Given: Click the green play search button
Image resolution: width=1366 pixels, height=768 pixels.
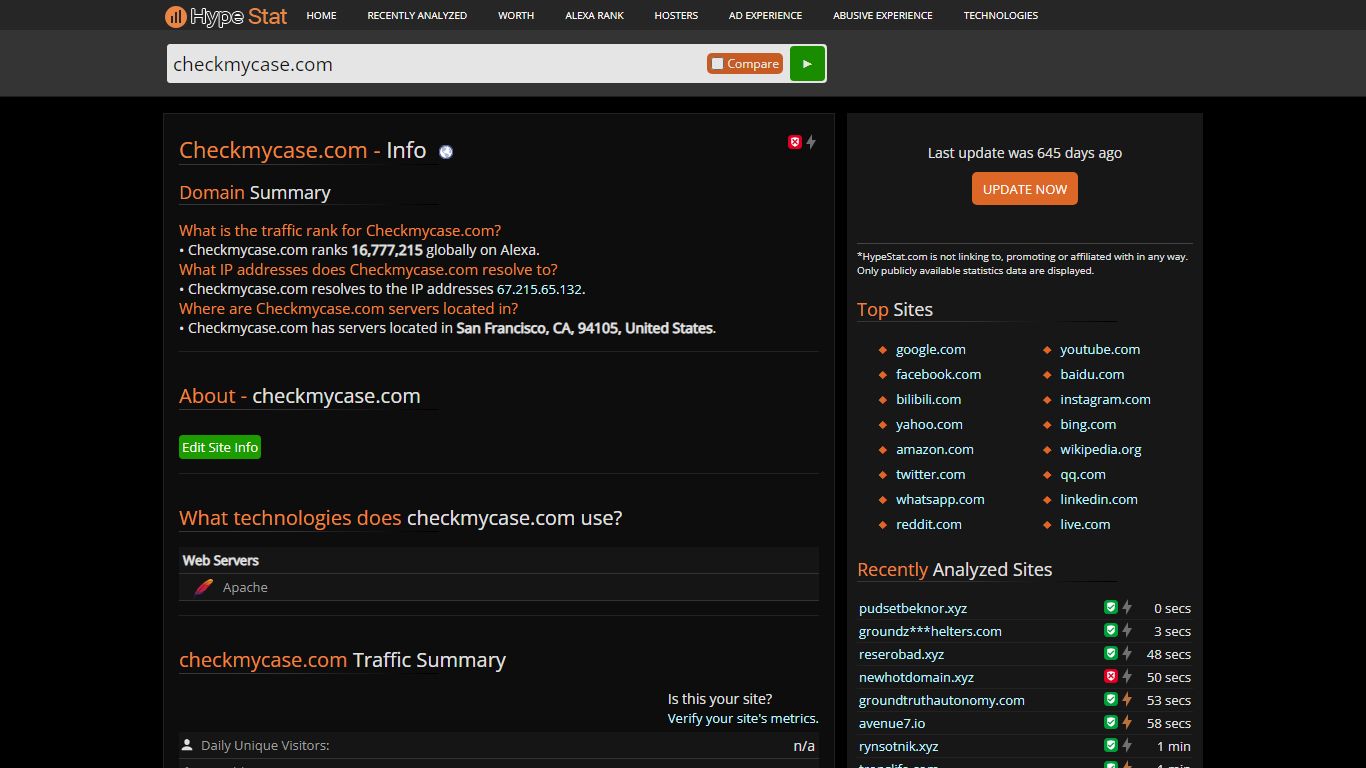Looking at the screenshot, I should (807, 63).
